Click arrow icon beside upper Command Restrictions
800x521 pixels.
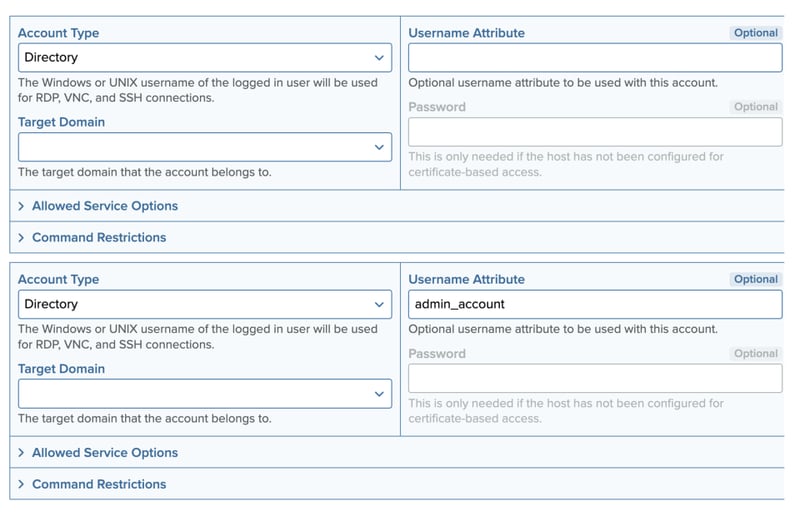(x=22, y=238)
